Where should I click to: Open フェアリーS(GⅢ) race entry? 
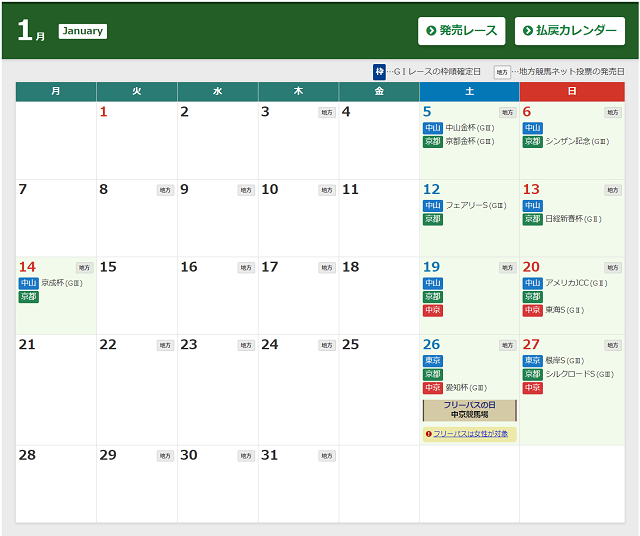coord(476,206)
